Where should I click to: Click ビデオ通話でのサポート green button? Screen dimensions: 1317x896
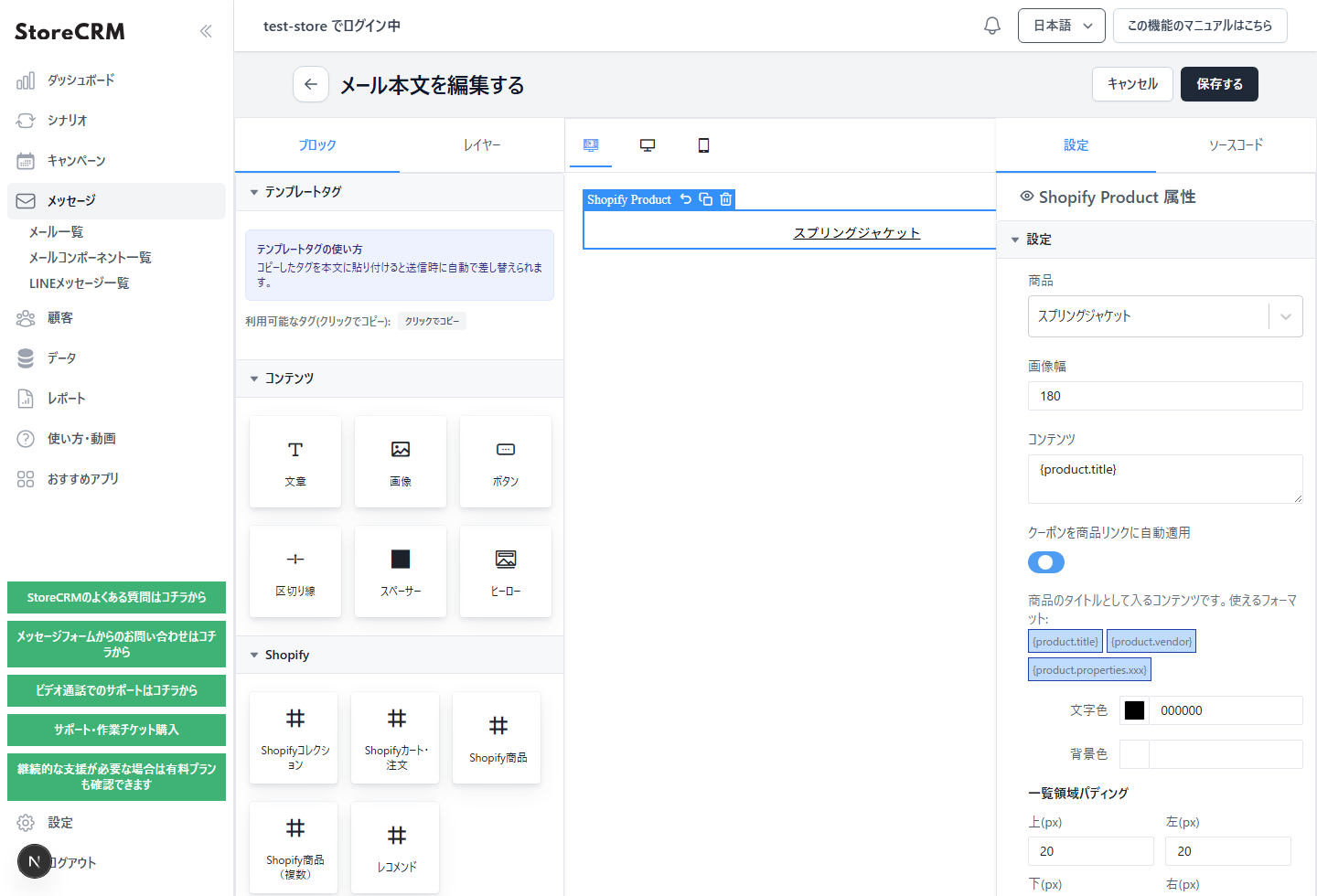[116, 690]
